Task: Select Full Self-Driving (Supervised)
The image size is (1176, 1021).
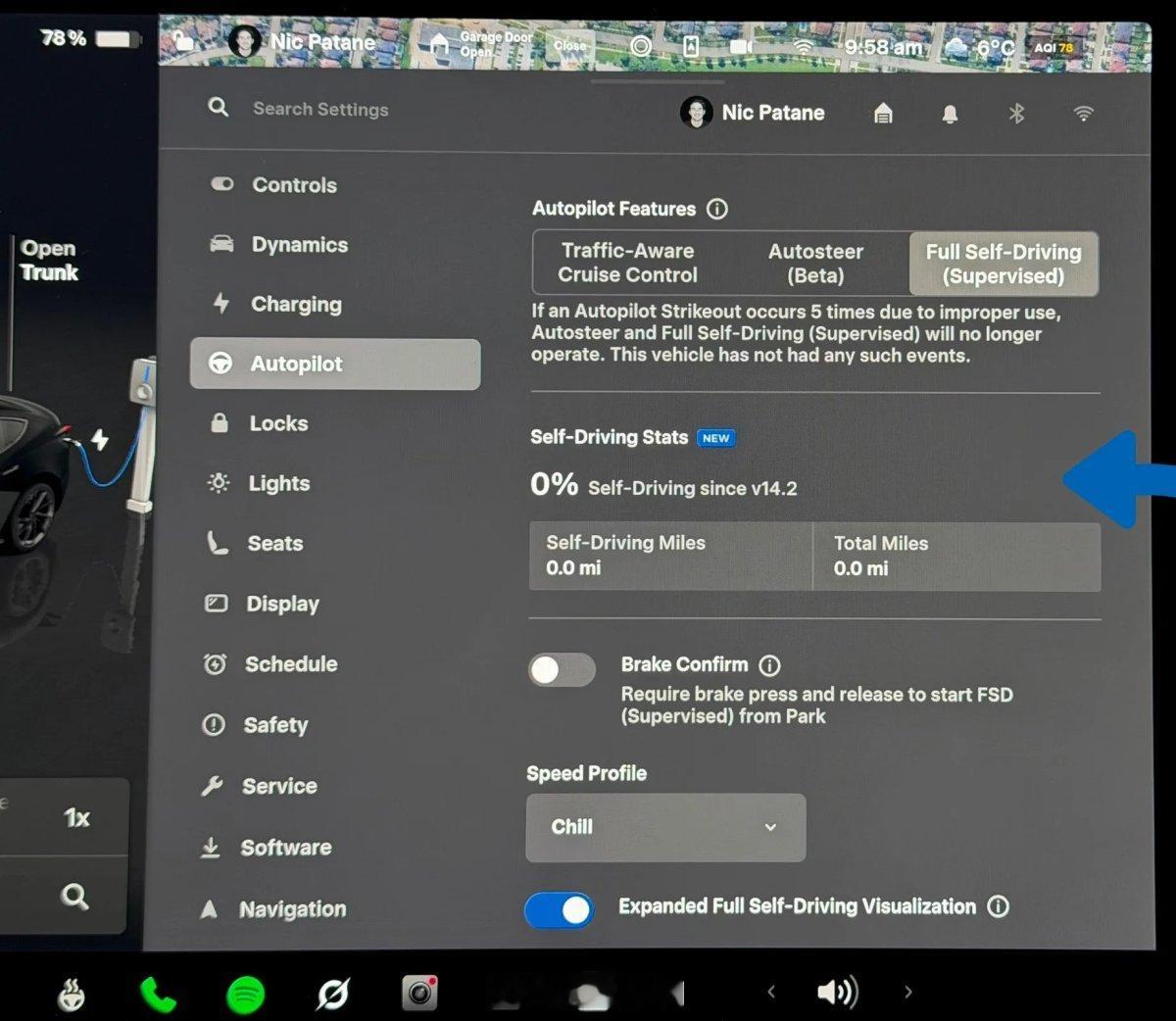Action: [1004, 264]
